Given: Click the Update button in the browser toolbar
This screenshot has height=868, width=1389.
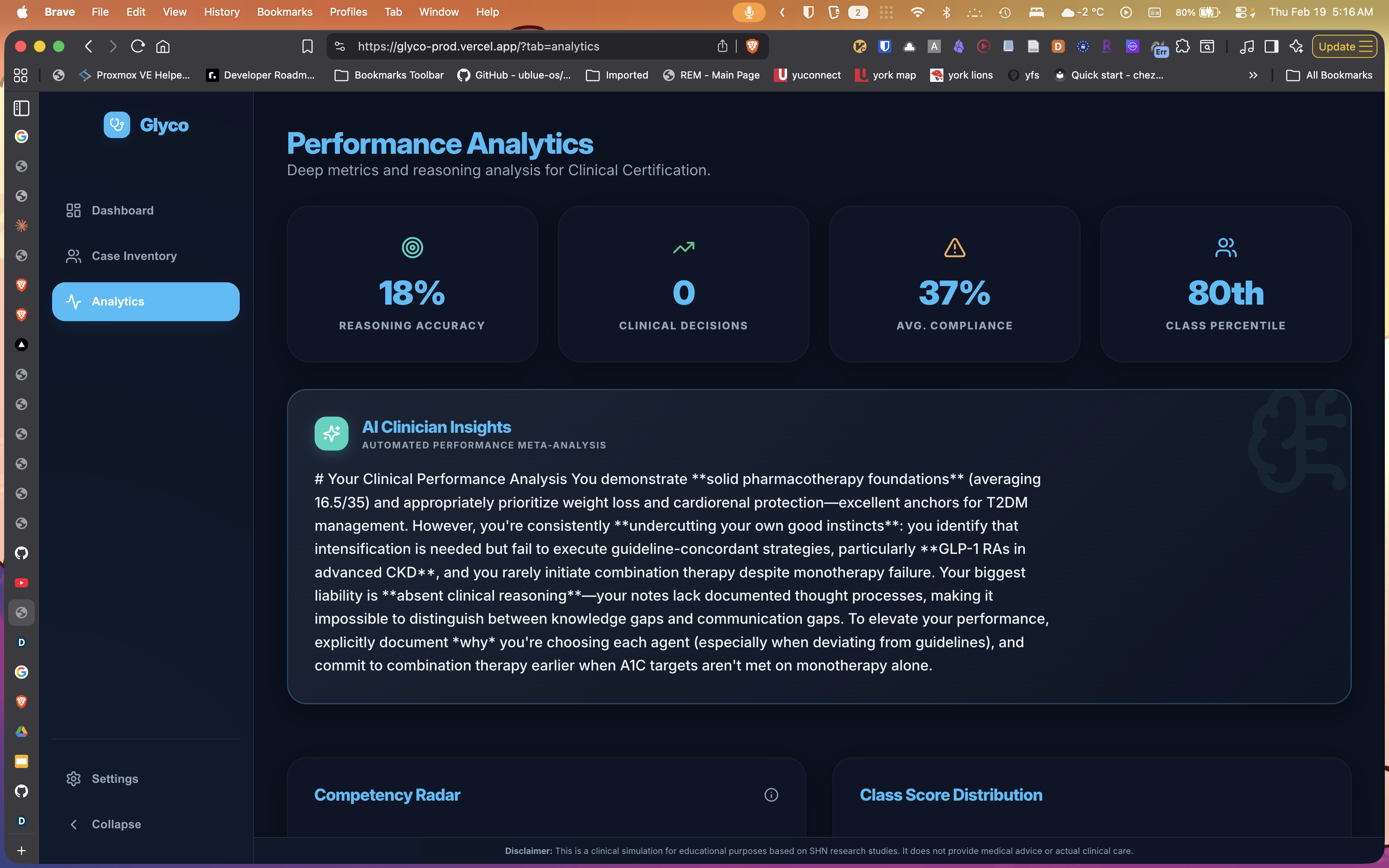Looking at the screenshot, I should tap(1337, 46).
